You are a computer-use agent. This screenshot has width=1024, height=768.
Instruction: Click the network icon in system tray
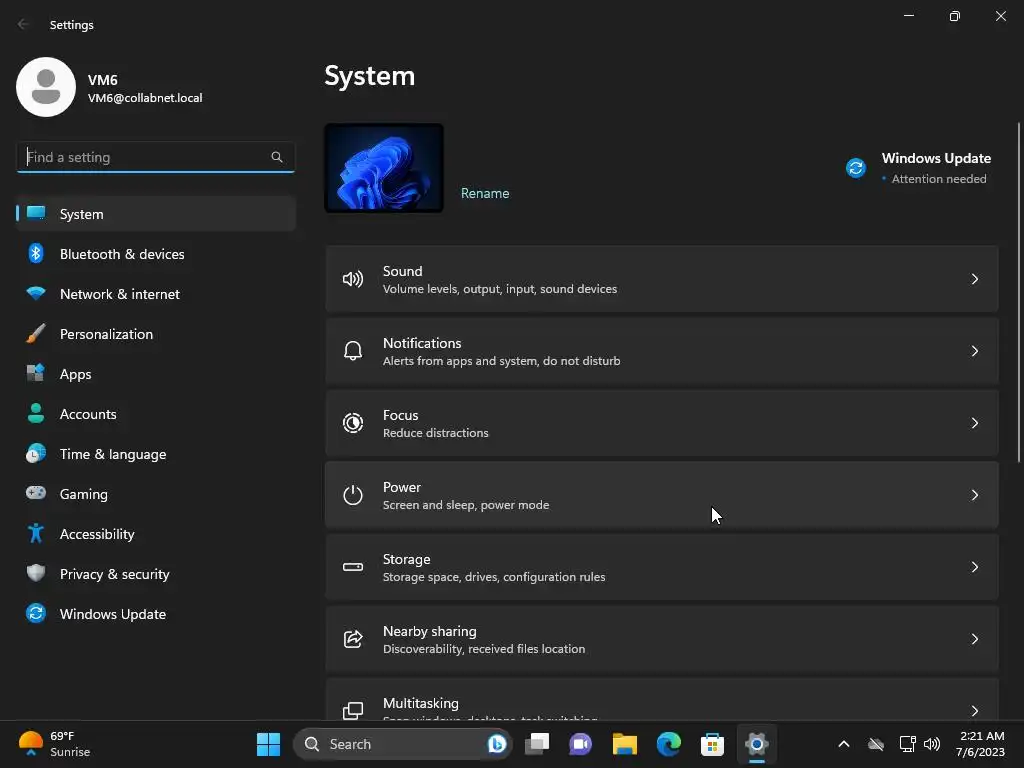point(907,744)
